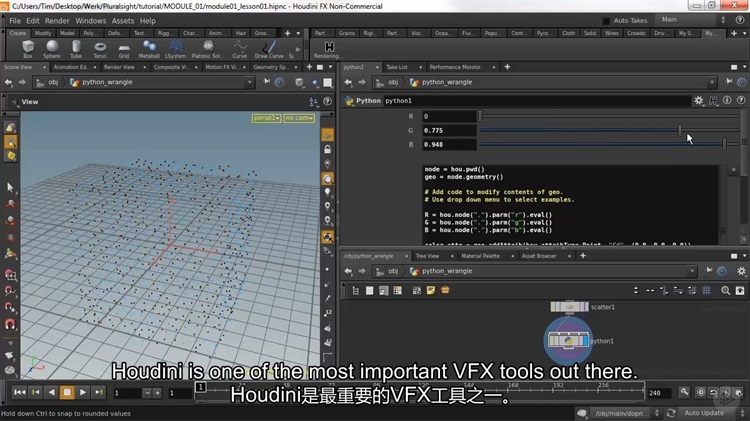The width and height of the screenshot is (750, 421).
Task: Click the magnet snapping tool in left toolbar
Action: pos(10,324)
